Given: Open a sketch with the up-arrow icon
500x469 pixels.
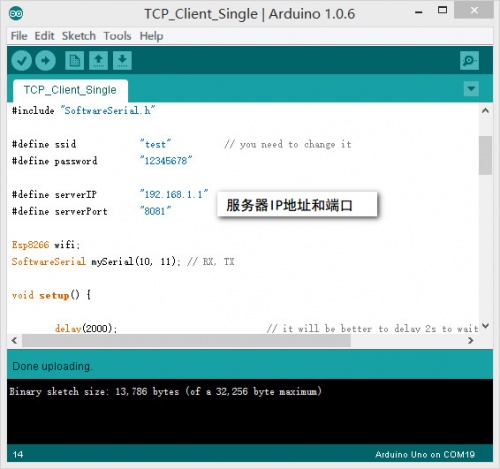Looking at the screenshot, I should coord(98,61).
